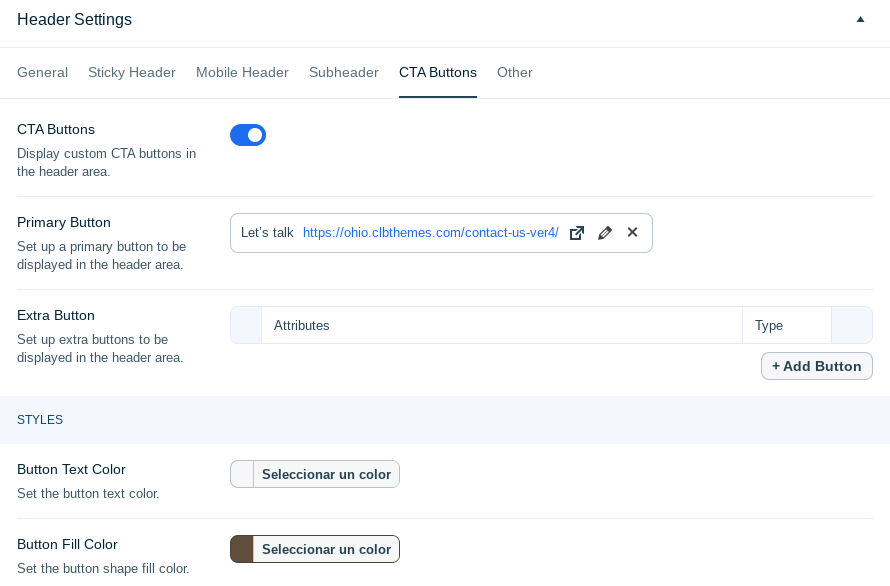Screen dimensions: 890x586
Task: Select the Subheader tab
Action: pyautogui.click(x=344, y=73)
